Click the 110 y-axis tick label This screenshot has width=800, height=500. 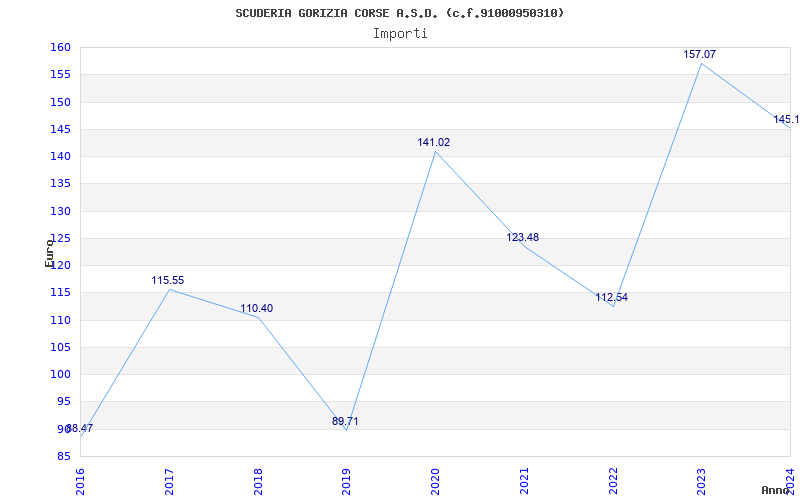click(60, 320)
